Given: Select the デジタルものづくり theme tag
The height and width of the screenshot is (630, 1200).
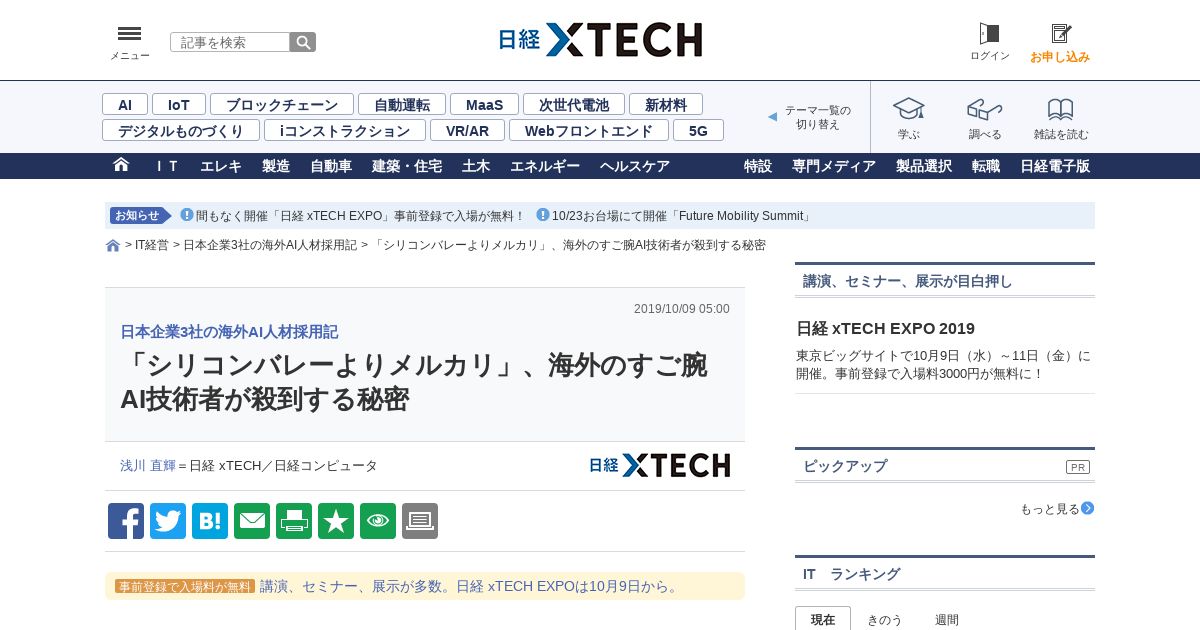Looking at the screenshot, I should 181,130.
